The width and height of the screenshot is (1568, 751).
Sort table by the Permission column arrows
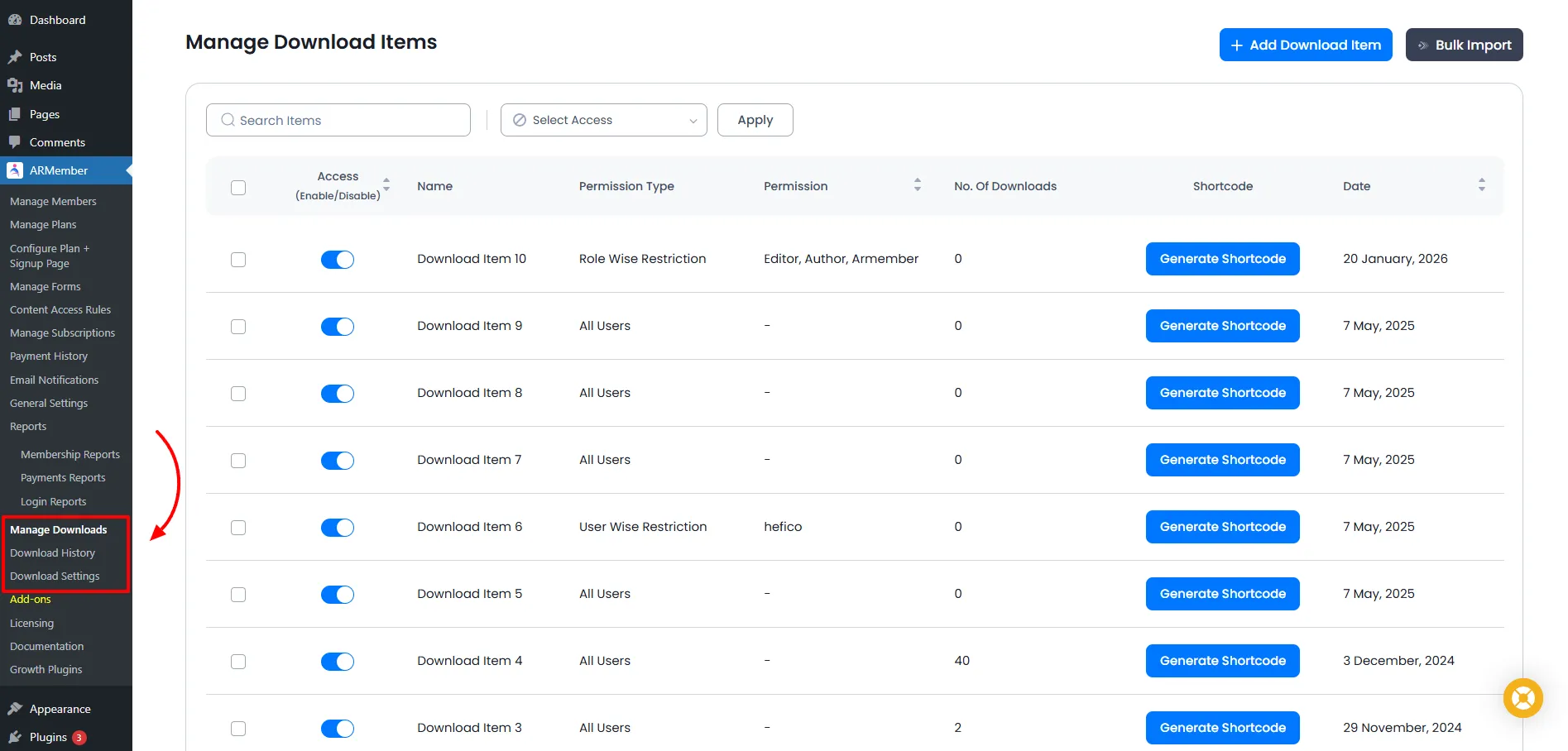pyautogui.click(x=917, y=185)
